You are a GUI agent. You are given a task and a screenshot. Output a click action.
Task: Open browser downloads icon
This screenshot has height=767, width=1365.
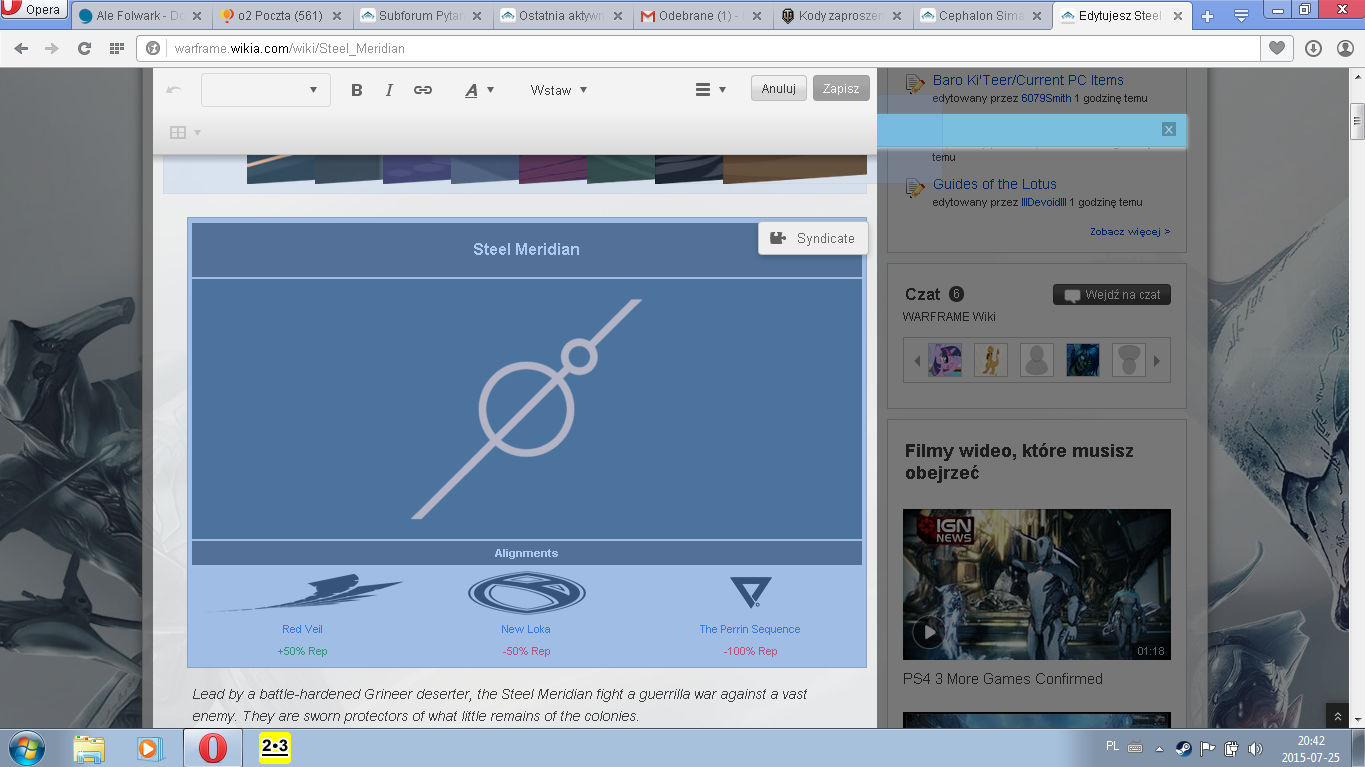(1313, 48)
